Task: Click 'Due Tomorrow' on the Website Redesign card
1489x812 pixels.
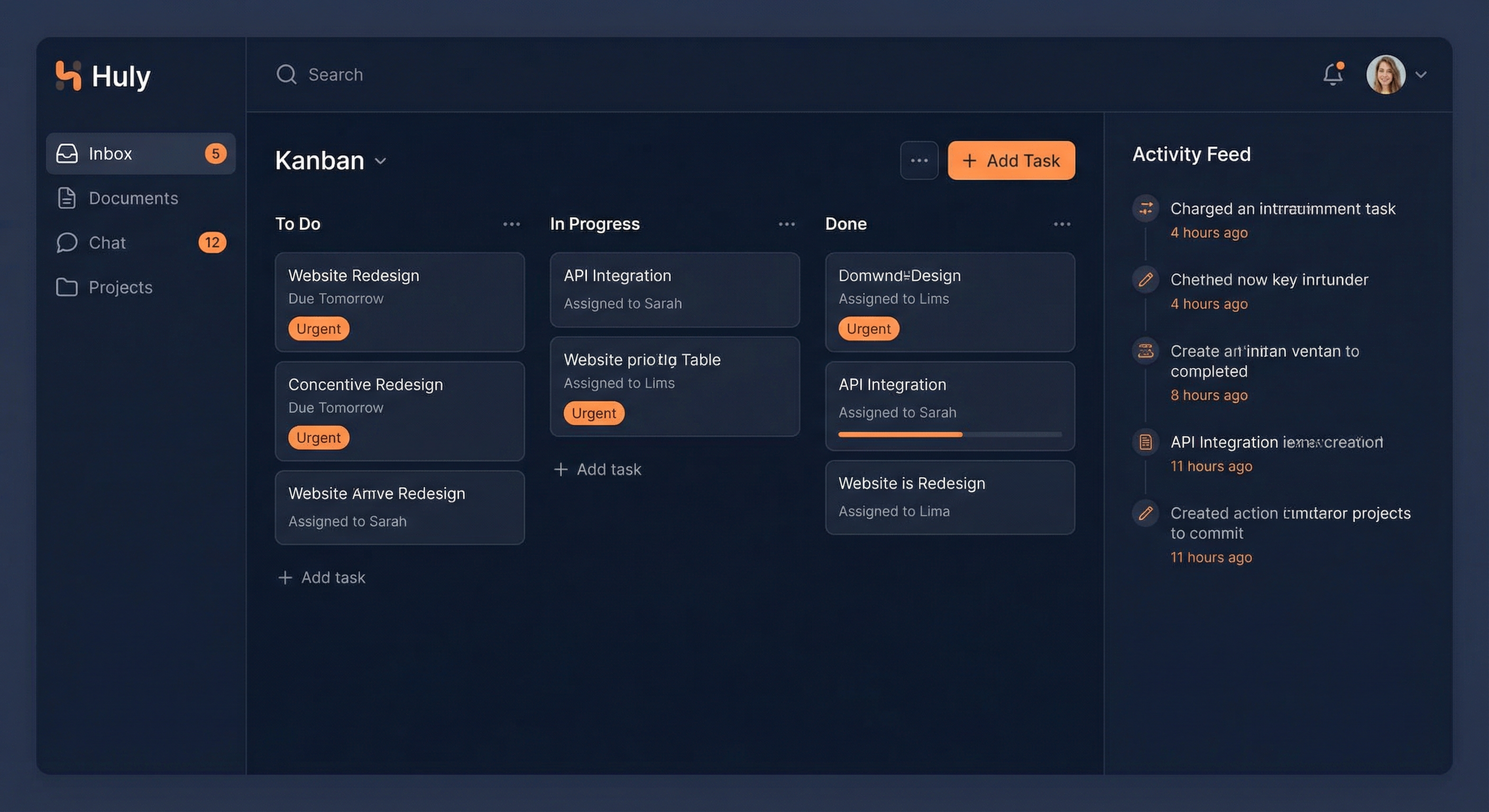Action: (x=336, y=299)
